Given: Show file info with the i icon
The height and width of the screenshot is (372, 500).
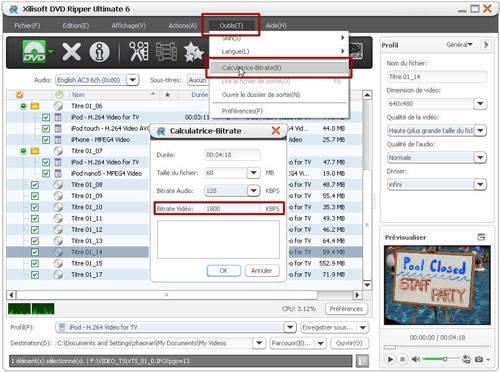Looking at the screenshot, I should 99,52.
